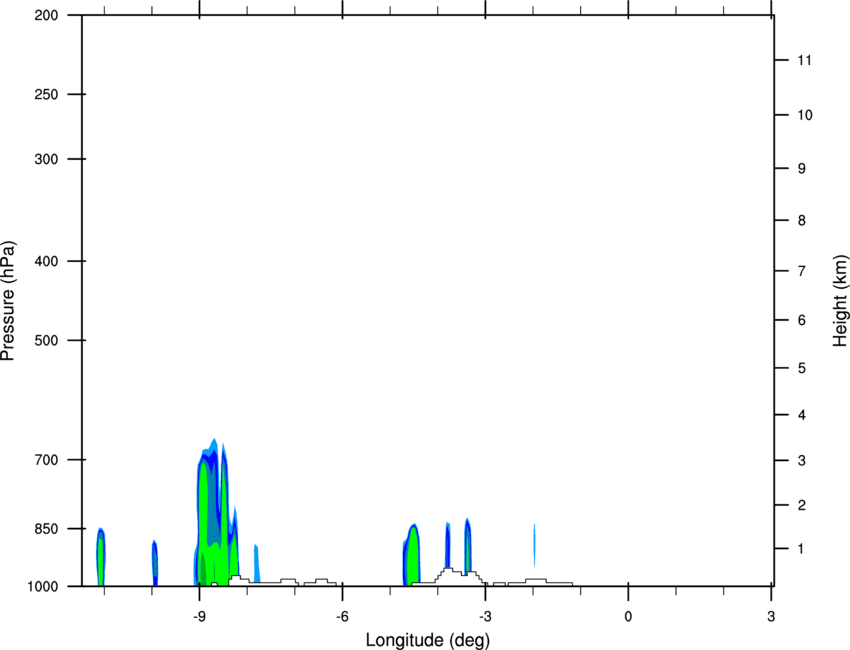Click the green plume near -4.5 longitude
This screenshot has height=650, width=850.
412,556
